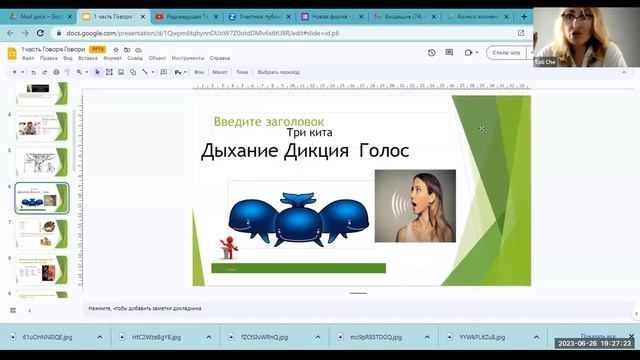This screenshot has width=640, height=360.
Task: Click the Макет layout button
Action: [220, 72]
